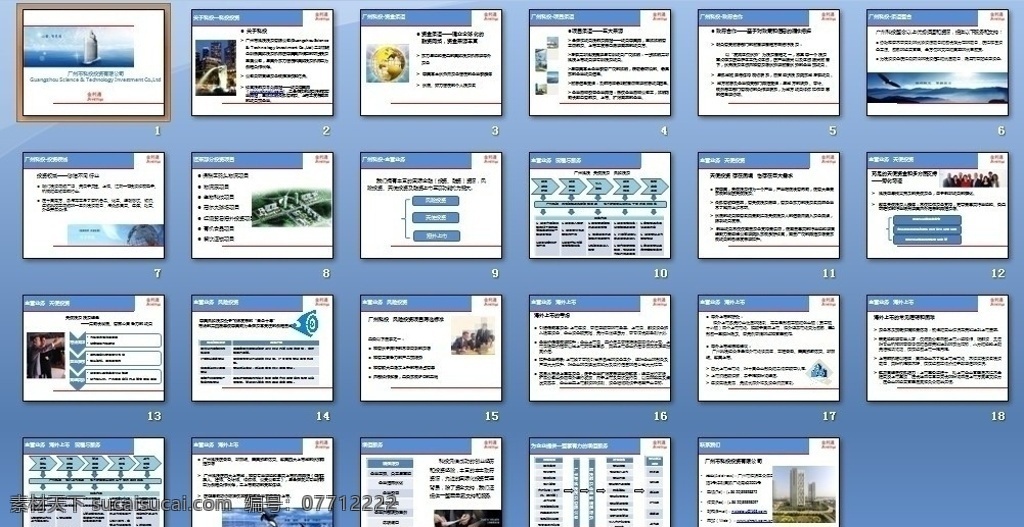Select slide thumbnail numbered 7
This screenshot has width=1024, height=527.
pos(93,206)
